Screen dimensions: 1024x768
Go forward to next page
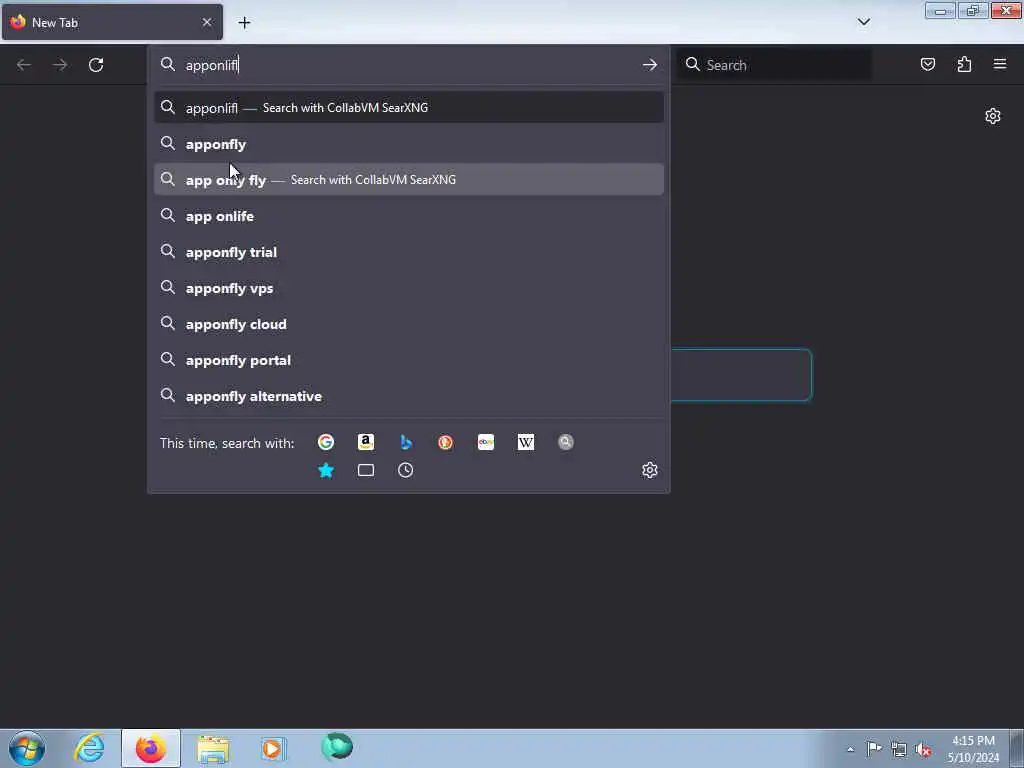coord(60,65)
